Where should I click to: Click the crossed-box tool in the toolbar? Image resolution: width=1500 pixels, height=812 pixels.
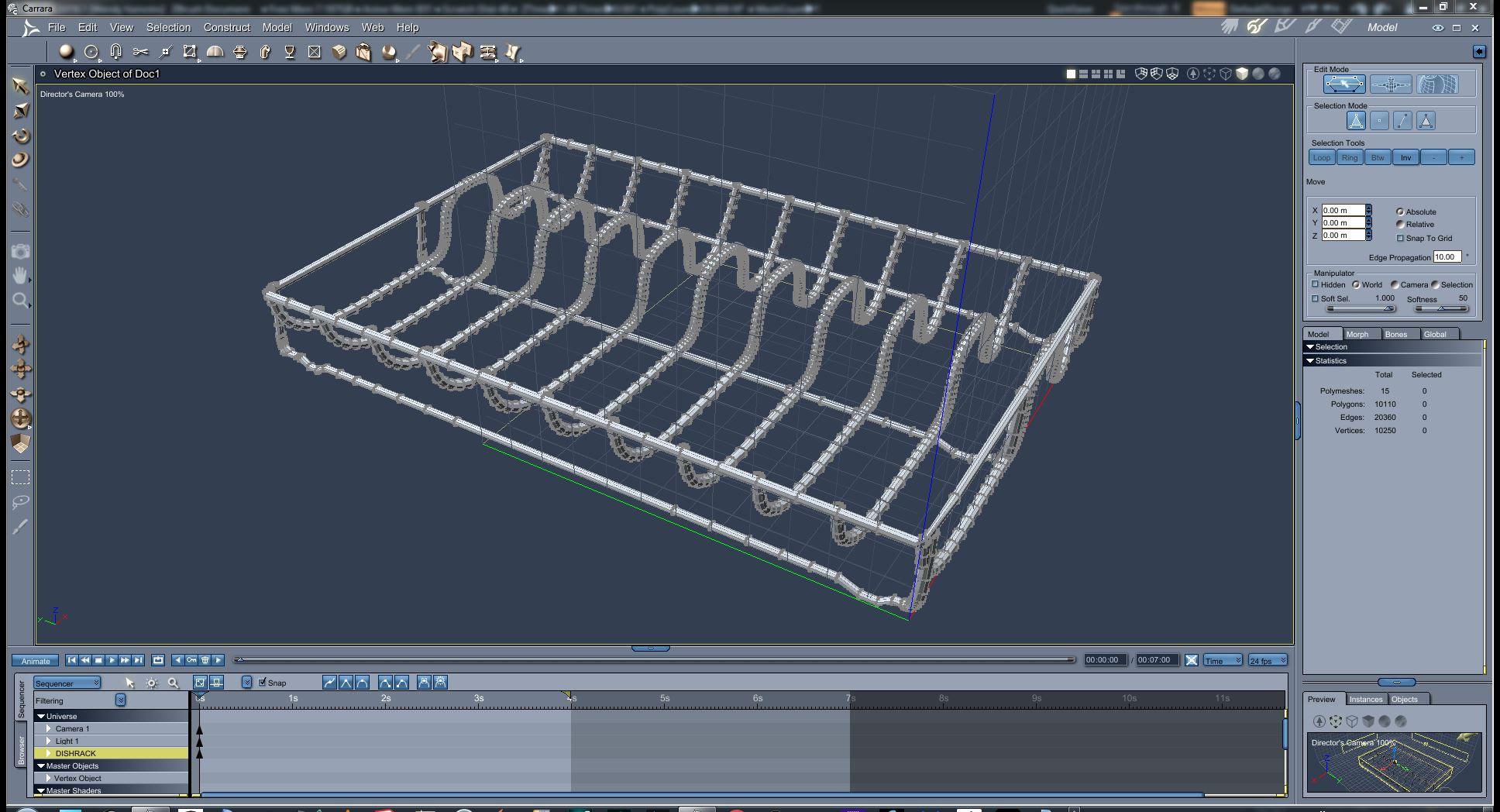314,52
